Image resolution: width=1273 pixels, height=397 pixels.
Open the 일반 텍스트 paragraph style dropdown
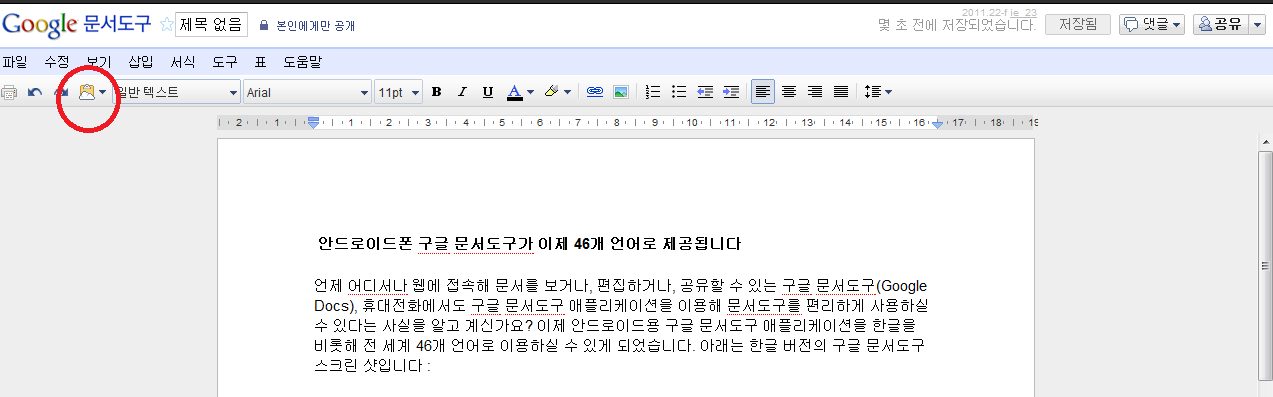click(176, 92)
